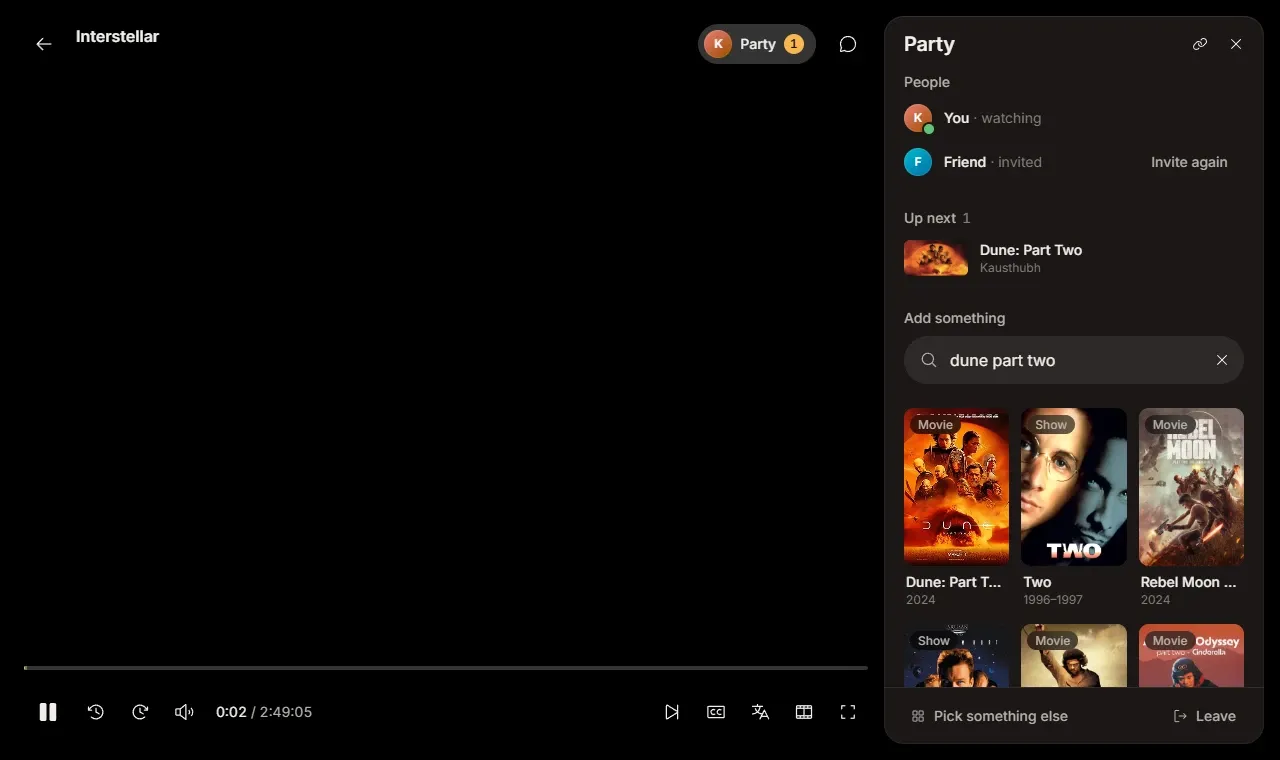Toggle the Party pill button
The image size is (1280, 760).
[757, 44]
